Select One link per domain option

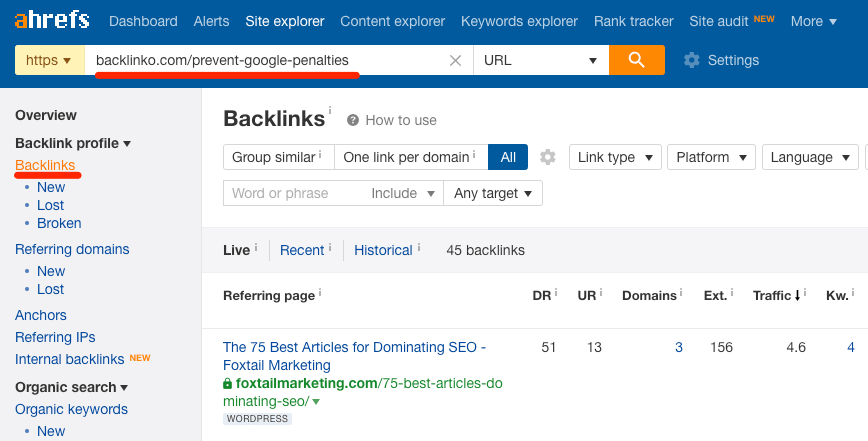410,157
